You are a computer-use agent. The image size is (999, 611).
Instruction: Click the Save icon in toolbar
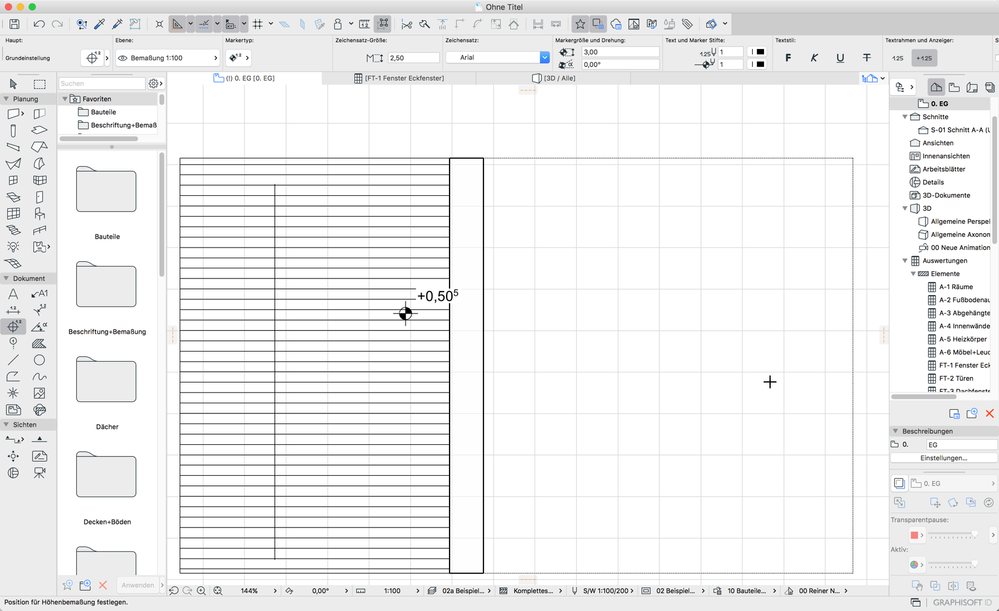[14, 24]
